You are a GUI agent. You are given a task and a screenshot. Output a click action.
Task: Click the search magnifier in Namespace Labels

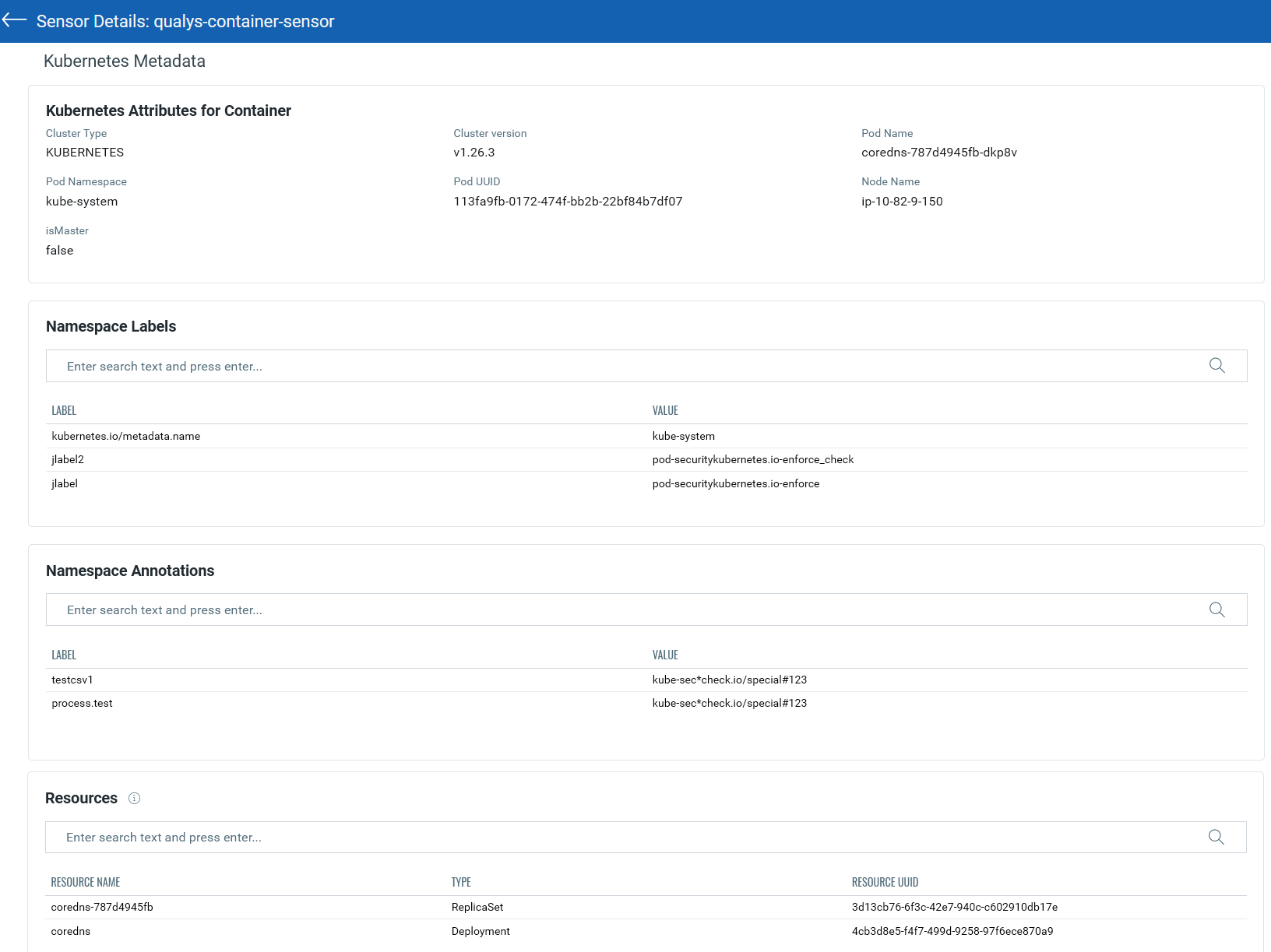coord(1217,365)
